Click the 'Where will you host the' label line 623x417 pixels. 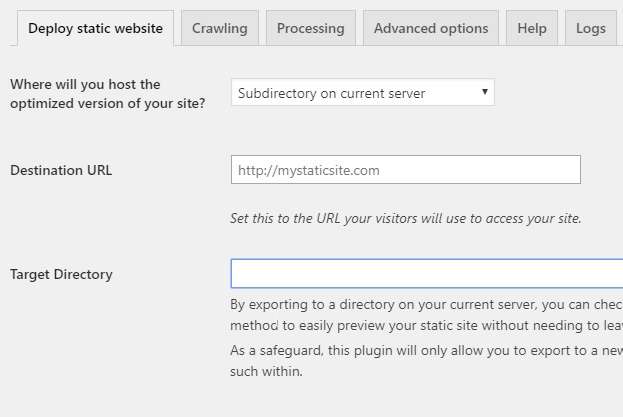pos(85,84)
